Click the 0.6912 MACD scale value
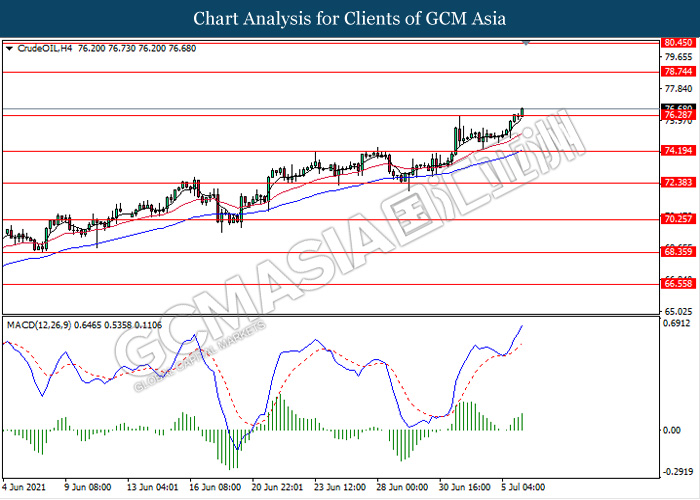 (678, 323)
